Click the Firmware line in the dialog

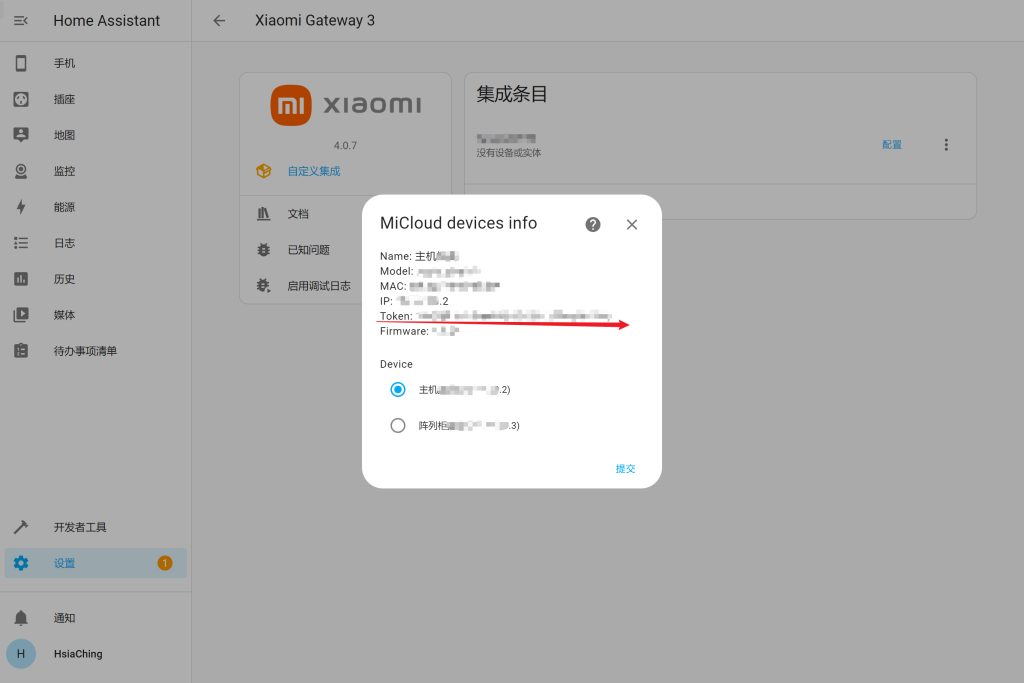point(419,331)
